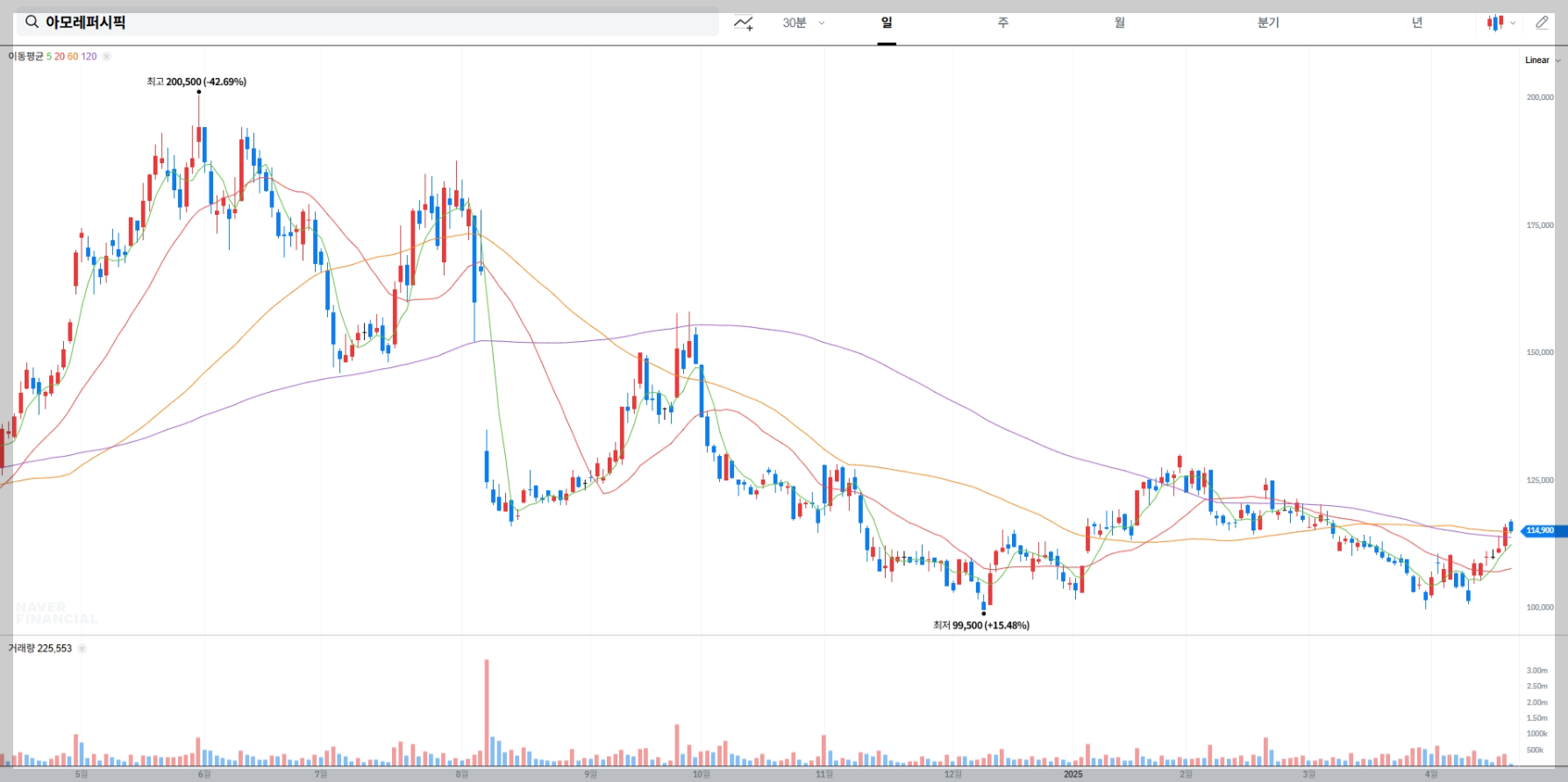The height and width of the screenshot is (782, 1568).
Task: Click the 최고 200,500 high price label
Action: point(196,82)
